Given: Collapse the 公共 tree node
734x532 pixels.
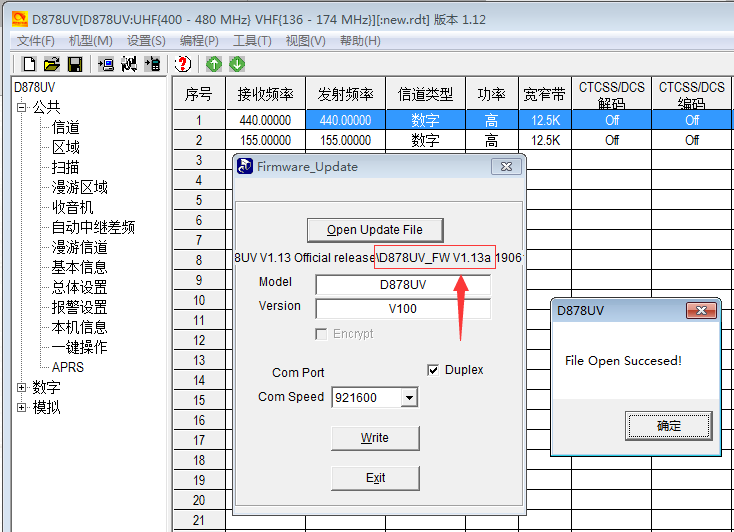Looking at the screenshot, I should coord(22,107).
